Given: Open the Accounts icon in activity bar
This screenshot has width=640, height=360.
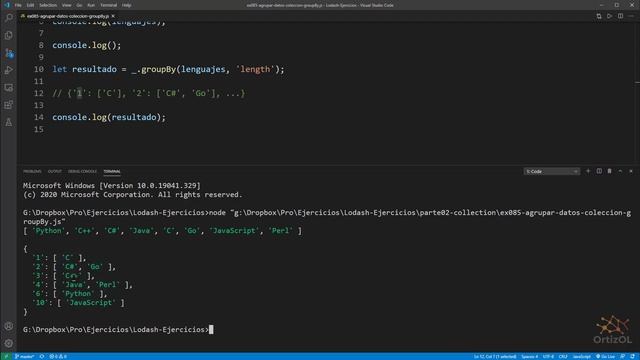Looking at the screenshot, I should pos(9,326).
